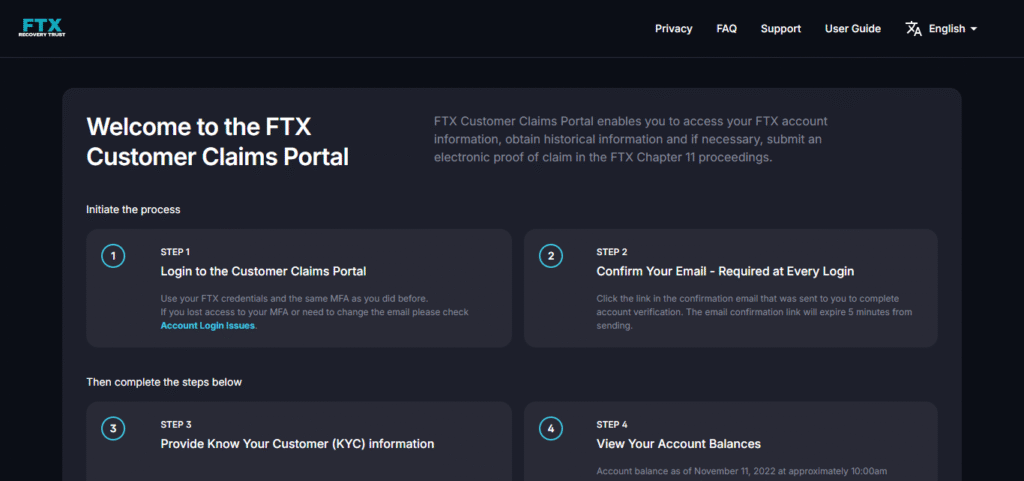Viewport: 1024px width, 481px height.
Task: Click the STEP 2 label
Action: click(x=611, y=251)
